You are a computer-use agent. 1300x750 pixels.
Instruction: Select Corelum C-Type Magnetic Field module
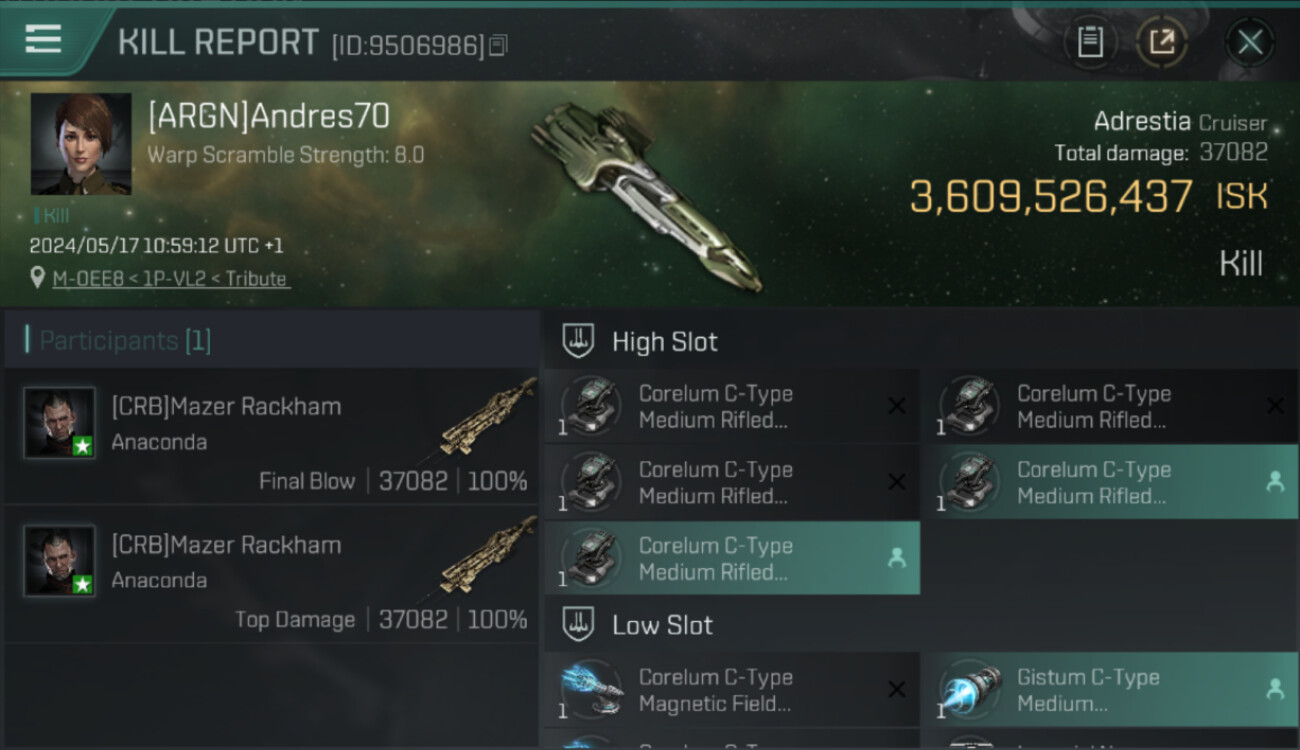(x=732, y=690)
